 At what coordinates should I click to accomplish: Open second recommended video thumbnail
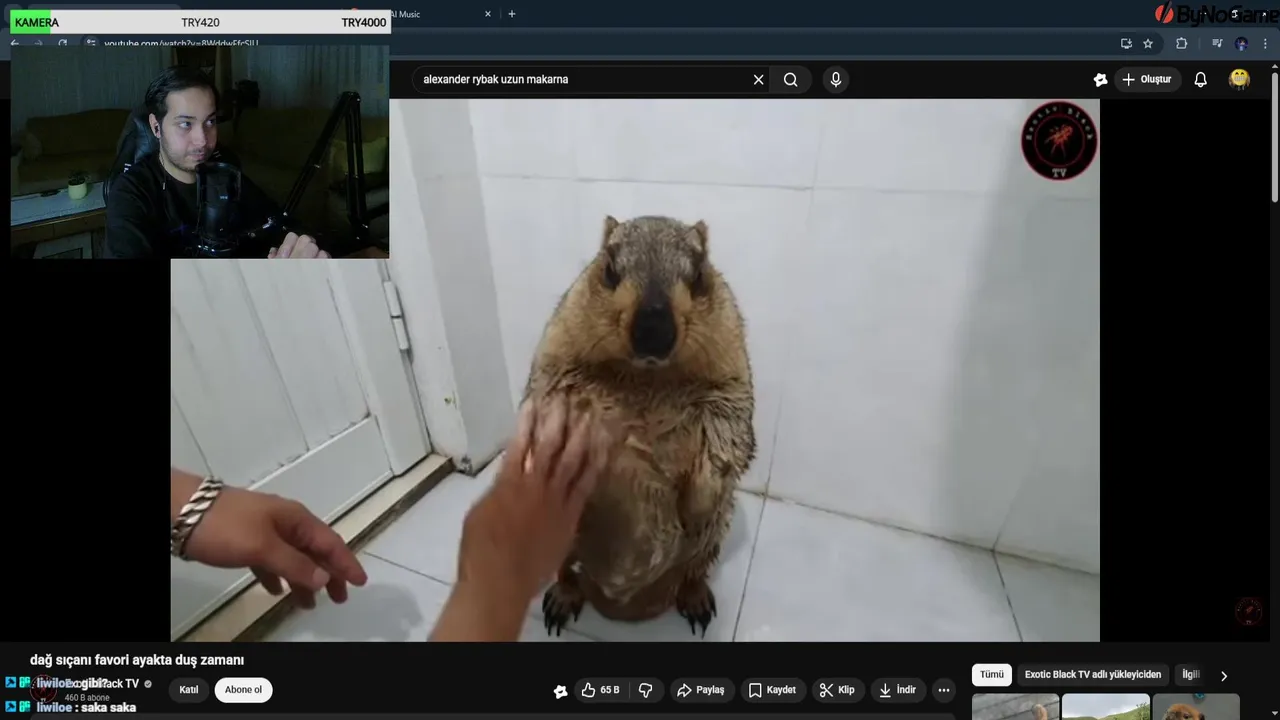pos(1106,707)
